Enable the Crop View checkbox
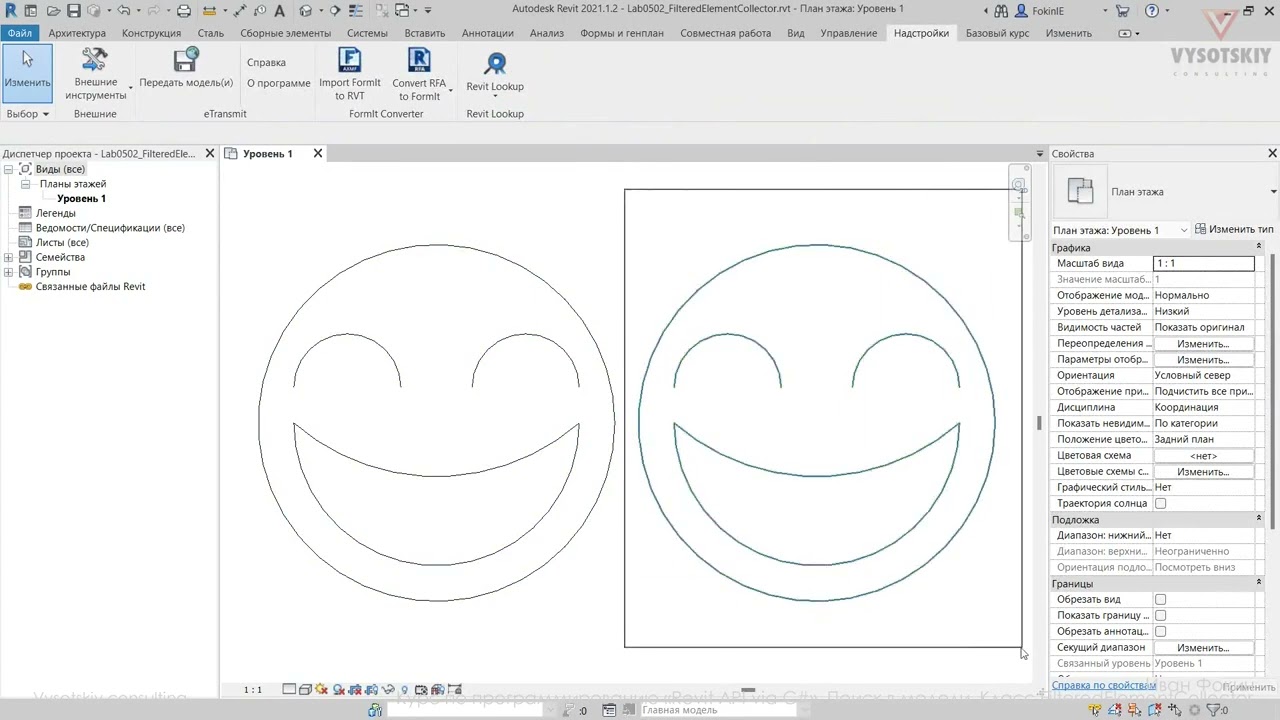1280x720 pixels. click(x=1160, y=599)
